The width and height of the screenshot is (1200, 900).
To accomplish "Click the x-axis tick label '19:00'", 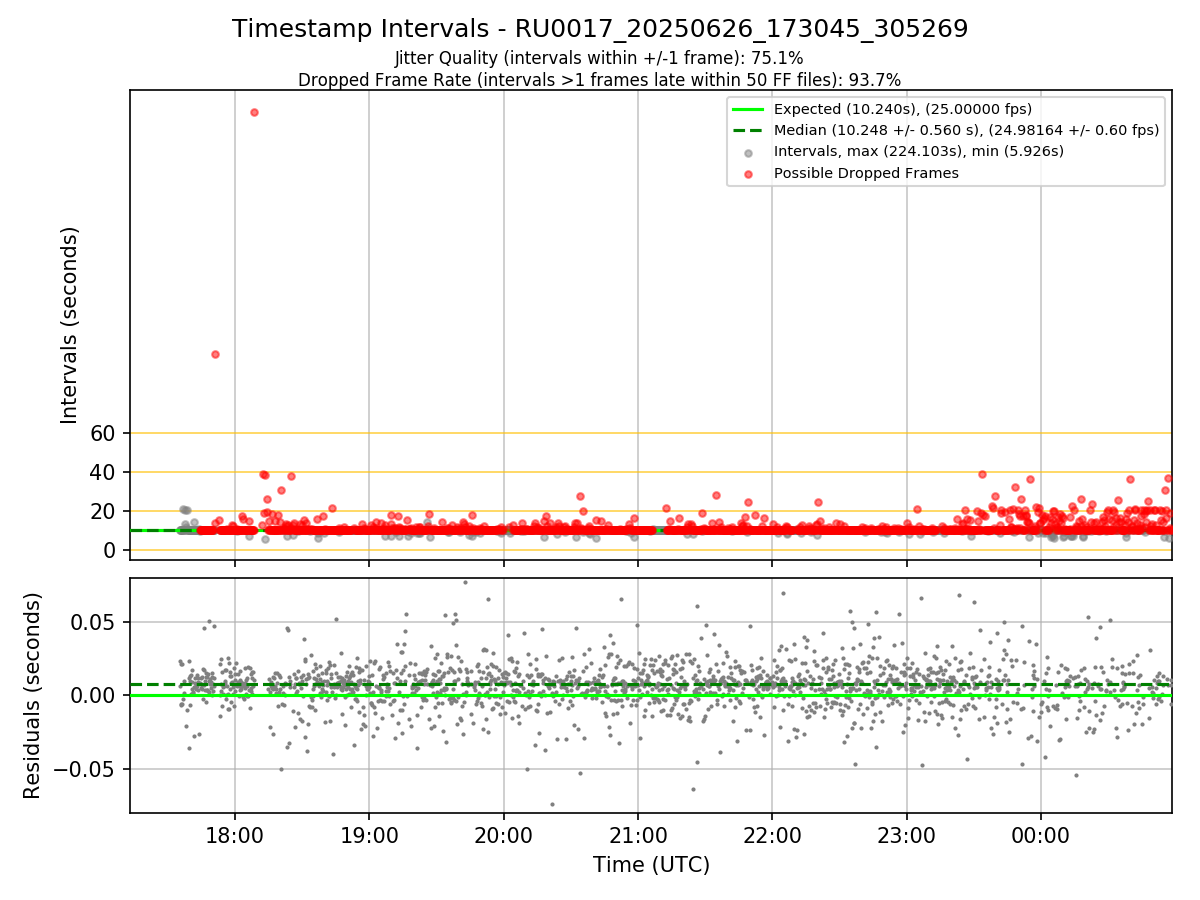I will 369,835.
